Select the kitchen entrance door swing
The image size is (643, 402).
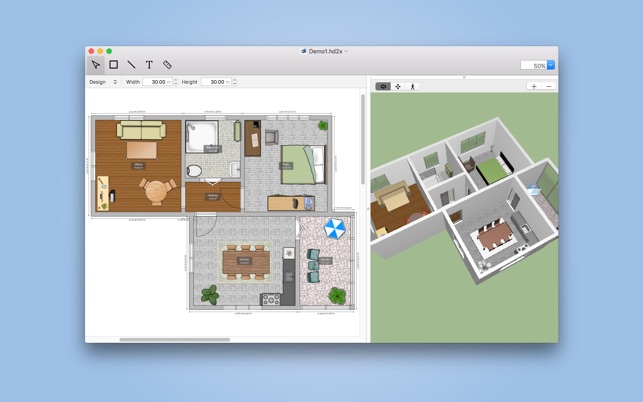(x=206, y=226)
